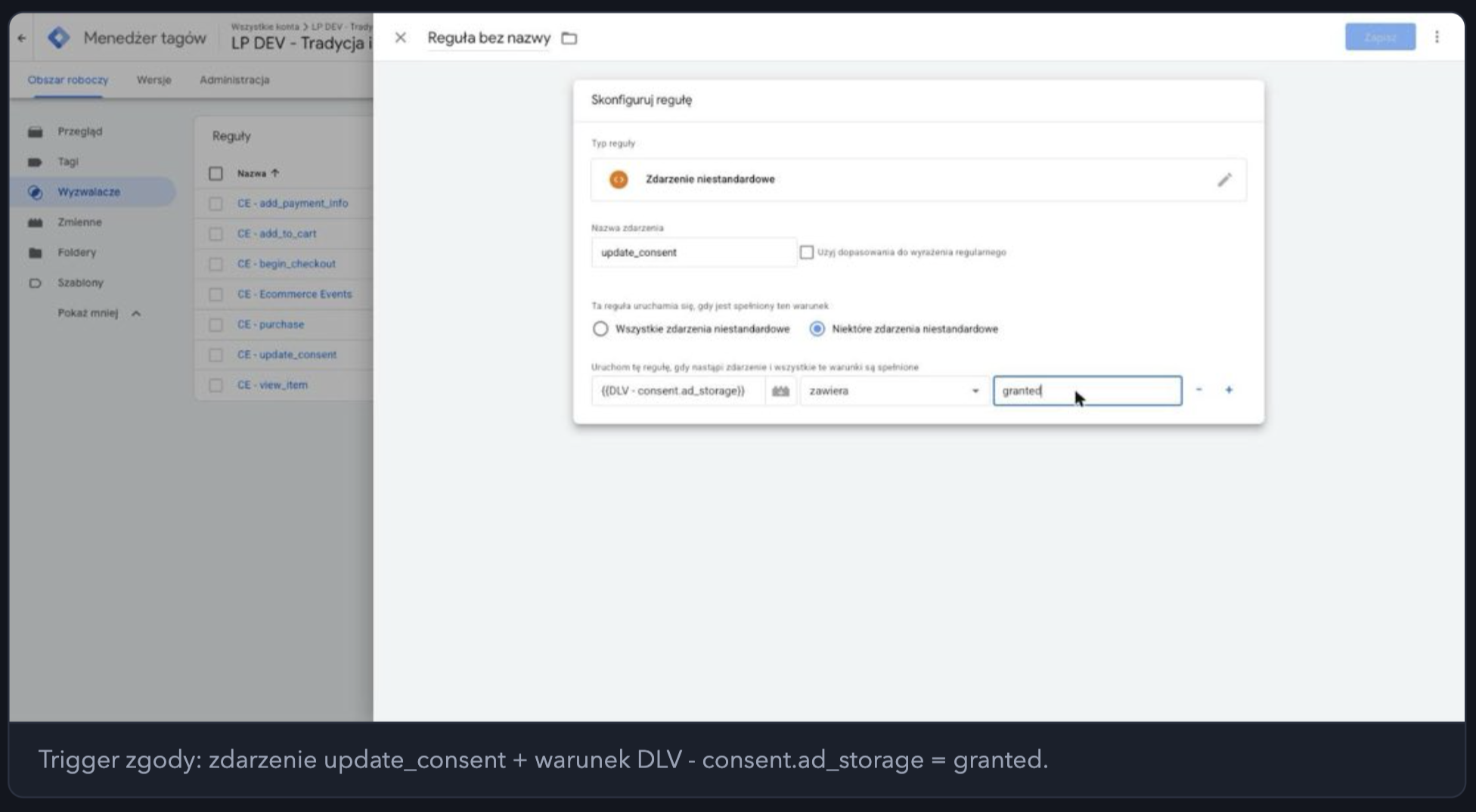
Task: Open Zmienne in the sidebar
Action: (x=79, y=222)
